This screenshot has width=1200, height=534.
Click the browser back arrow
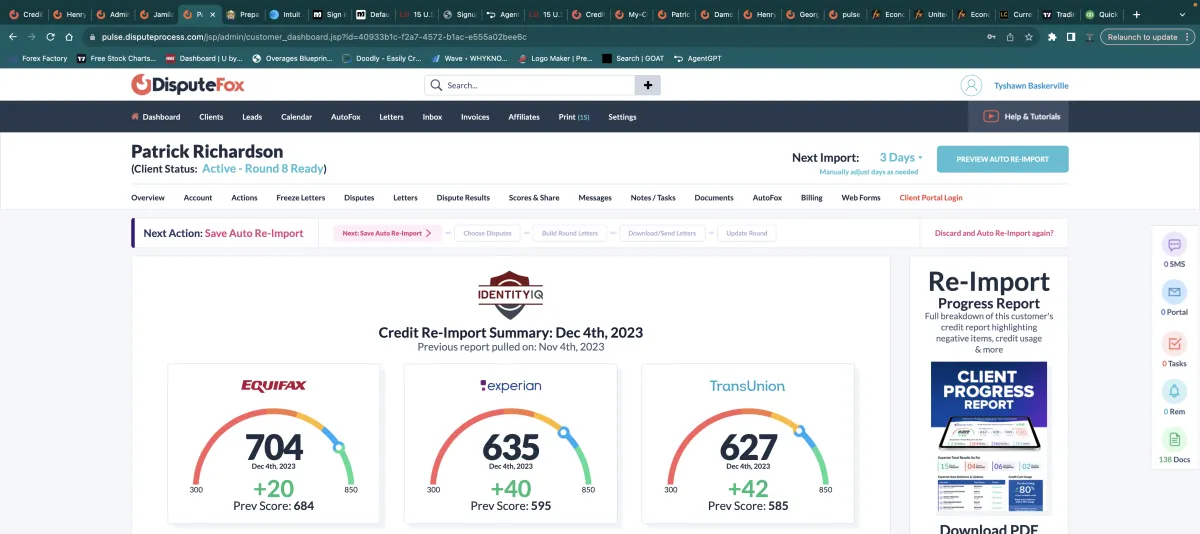13,36
